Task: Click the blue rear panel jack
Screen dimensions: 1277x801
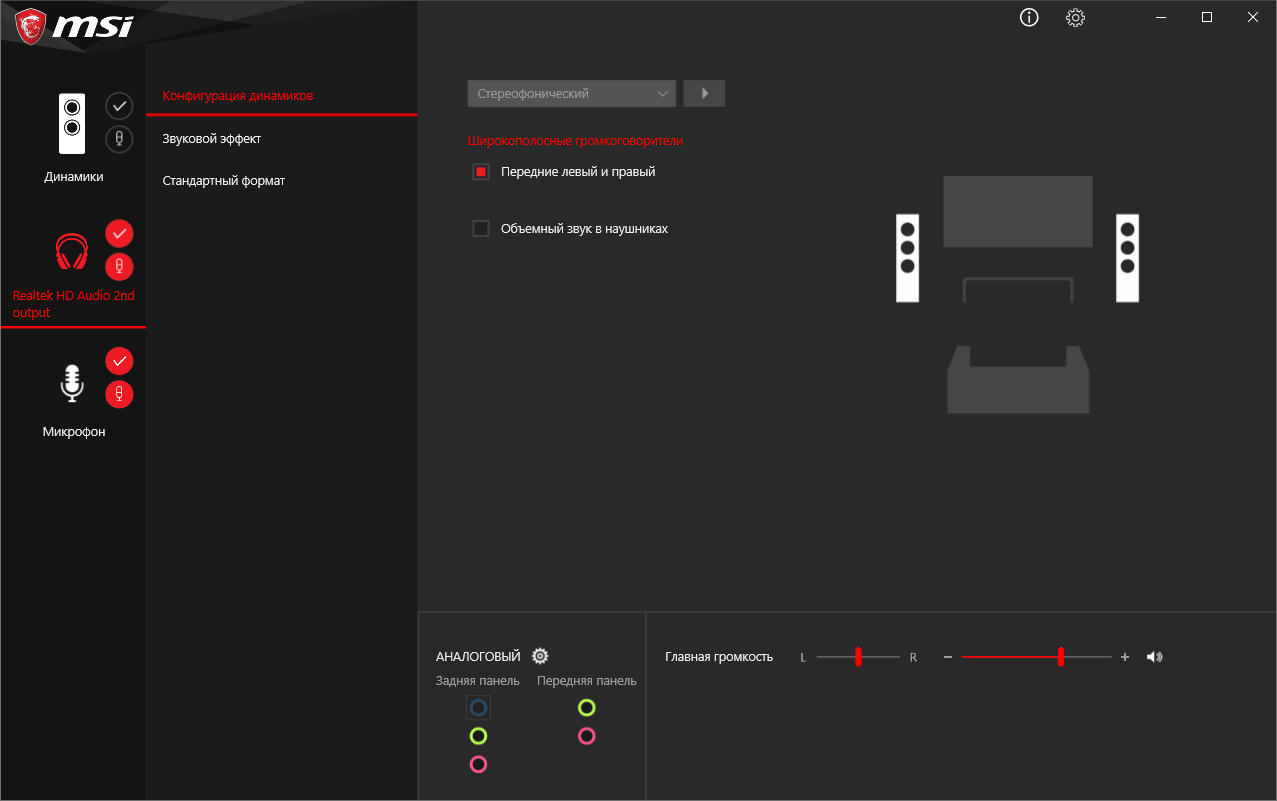Action: (478, 707)
